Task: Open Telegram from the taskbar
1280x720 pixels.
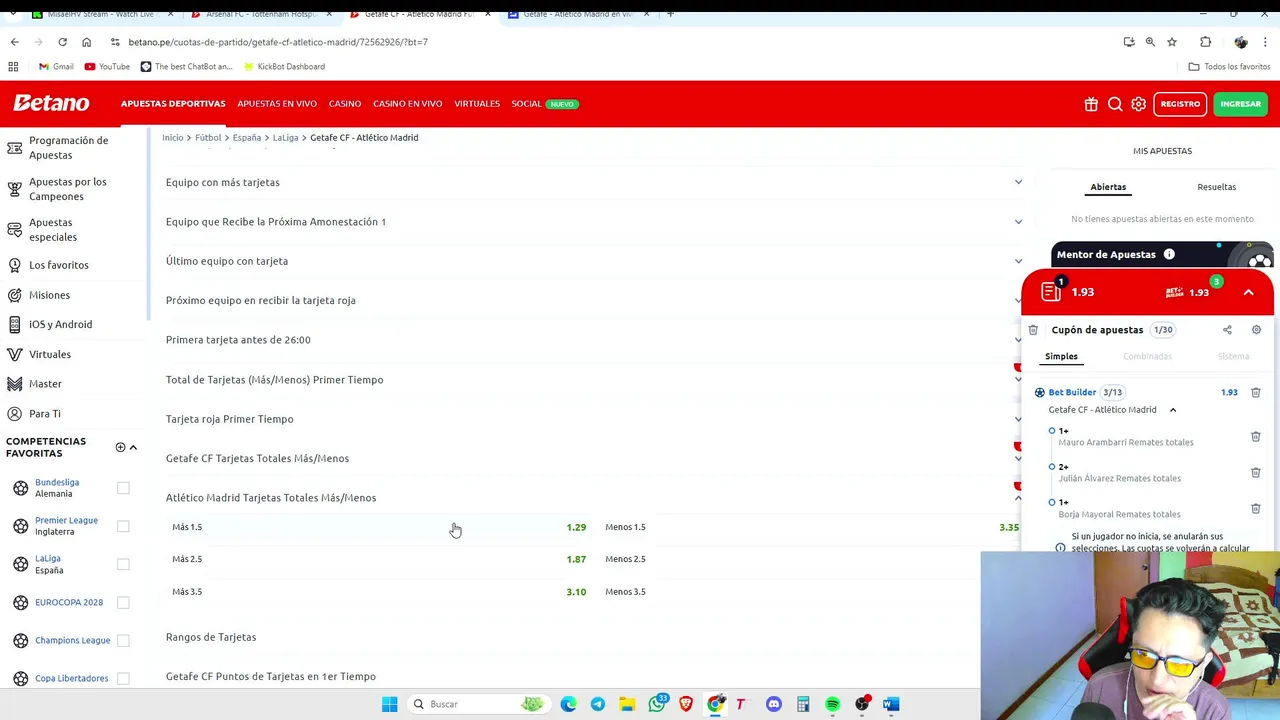Action: (598, 704)
